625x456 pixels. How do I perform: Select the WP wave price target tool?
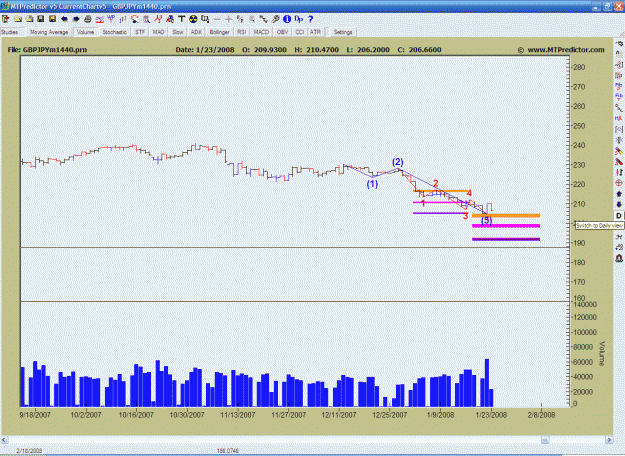[x=111, y=19]
